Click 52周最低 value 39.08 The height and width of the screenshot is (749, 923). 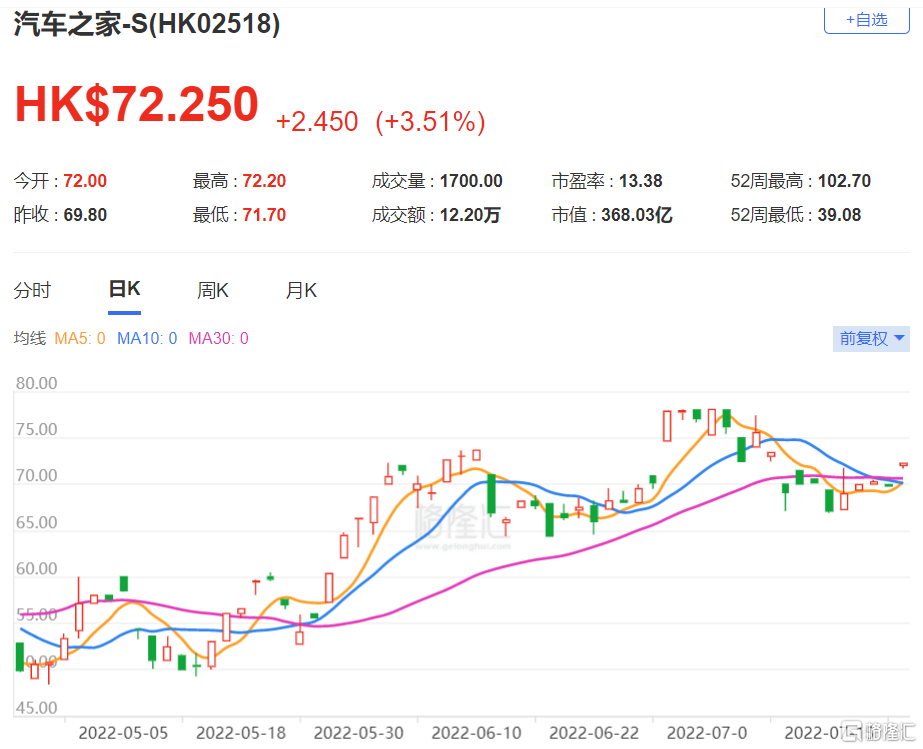pos(839,215)
